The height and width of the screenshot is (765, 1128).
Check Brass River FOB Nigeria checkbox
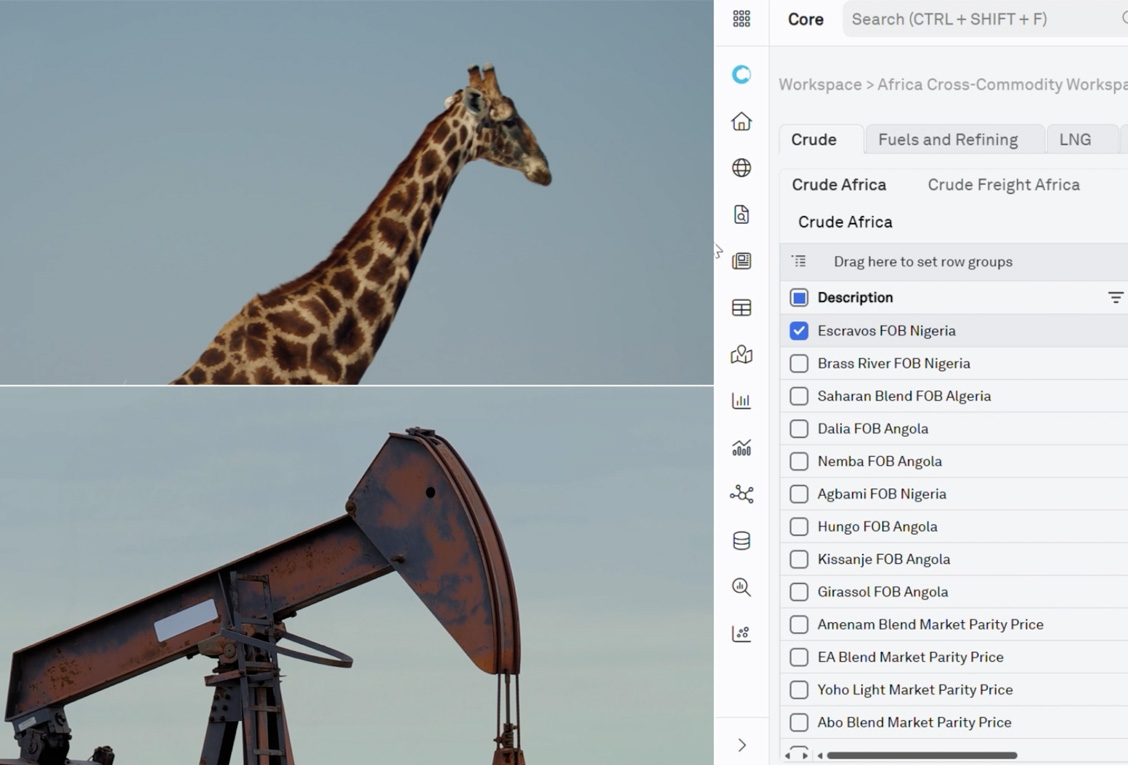click(799, 363)
